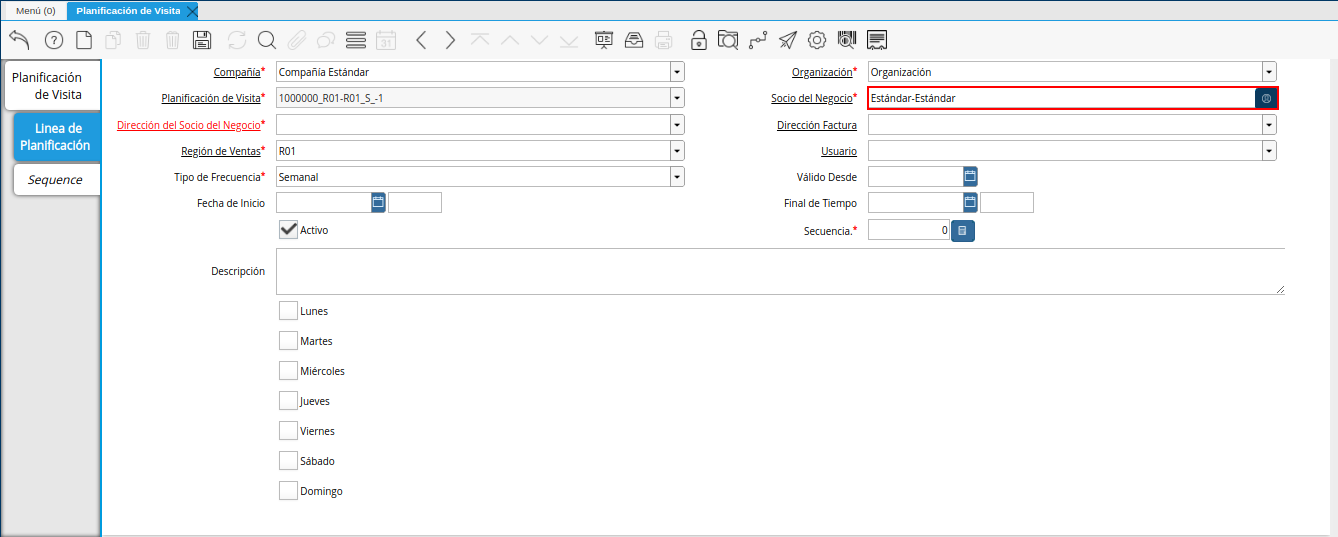Create a new record with page icon
The height and width of the screenshot is (537, 1338).
84,40
